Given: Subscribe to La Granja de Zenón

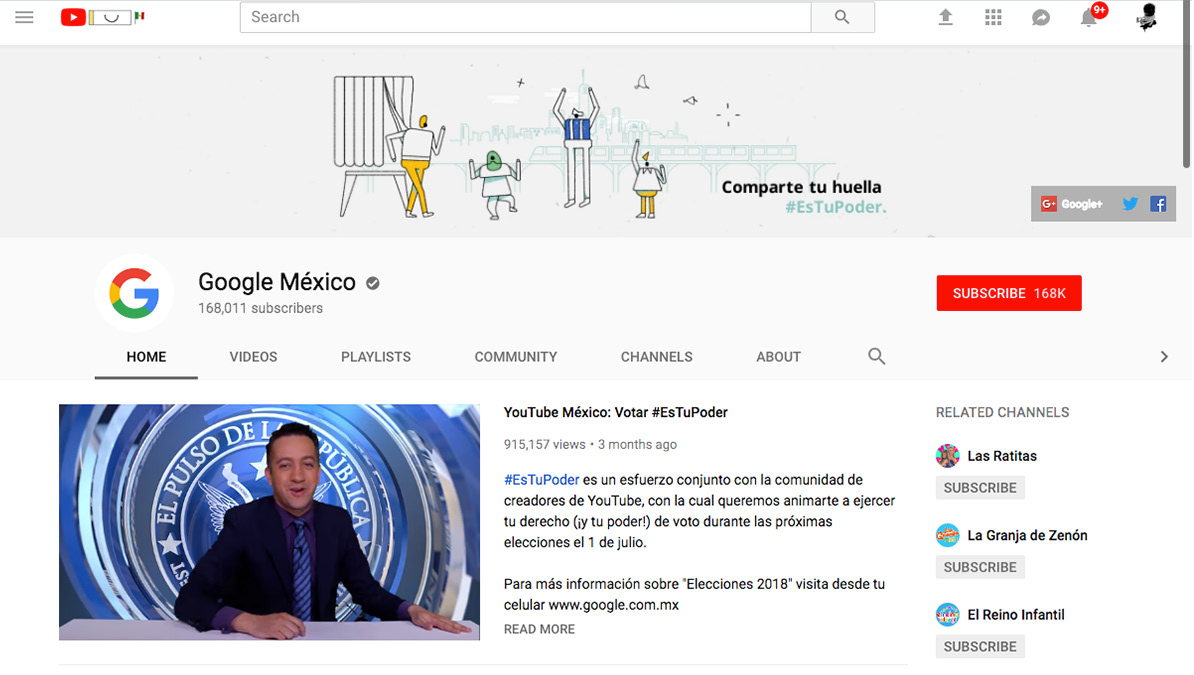Looking at the screenshot, I should coord(980,567).
